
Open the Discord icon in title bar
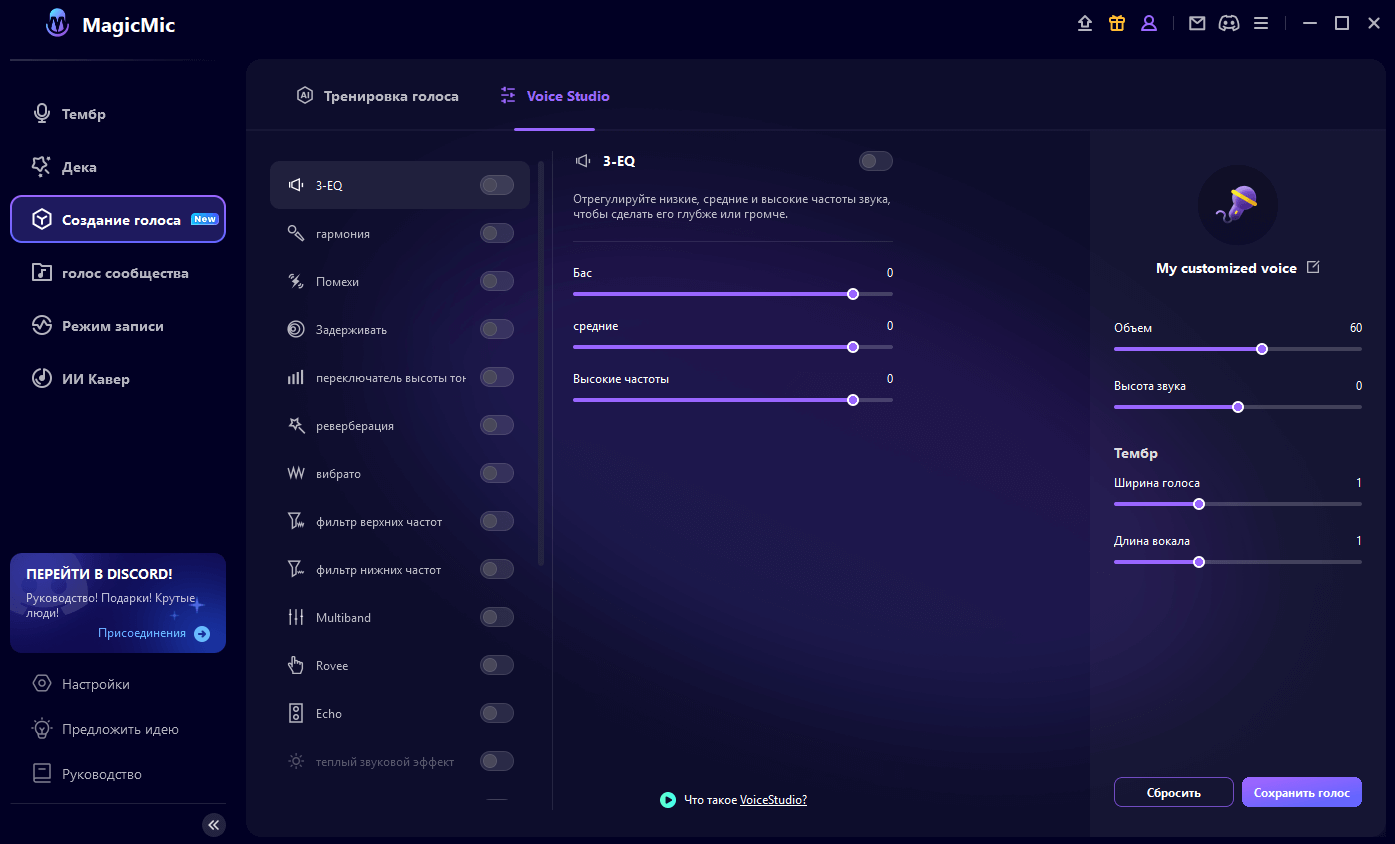coord(1229,23)
